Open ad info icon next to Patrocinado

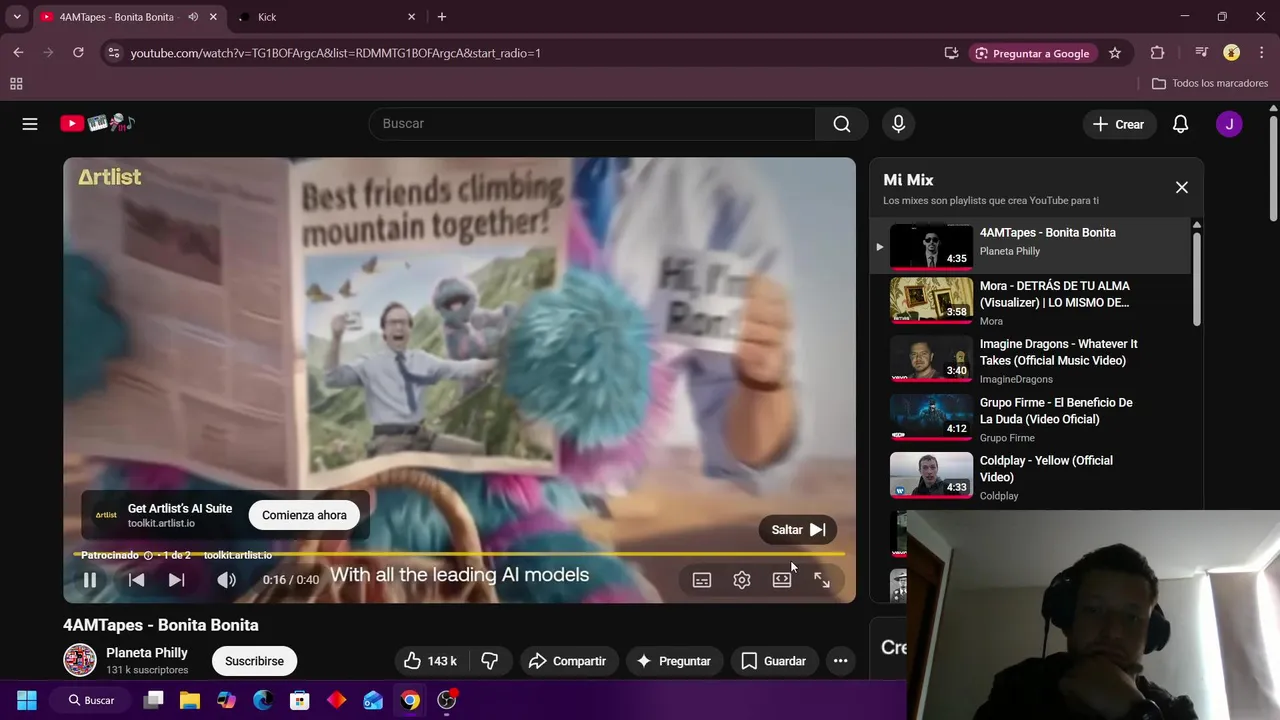click(148, 555)
